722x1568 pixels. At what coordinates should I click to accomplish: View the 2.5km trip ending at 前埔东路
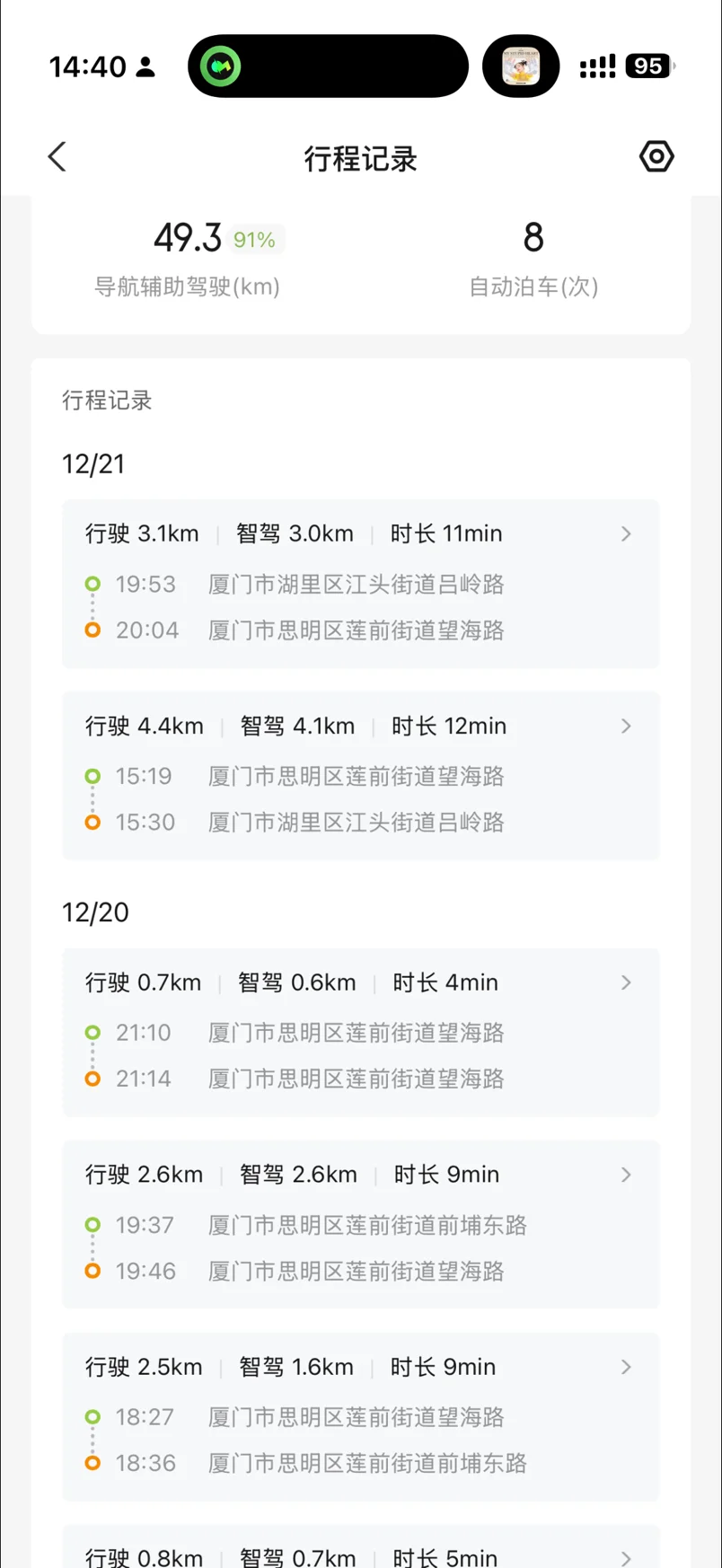tap(359, 1417)
